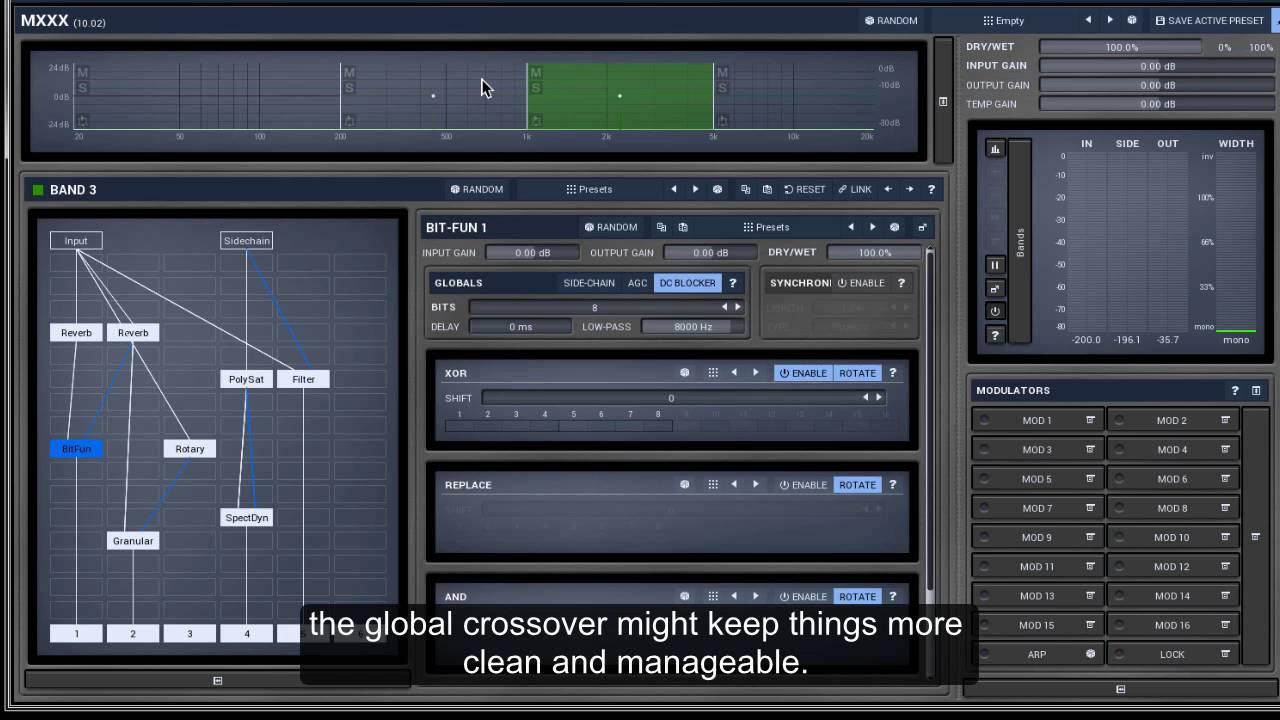Click the ARP randomize icon

point(1090,654)
